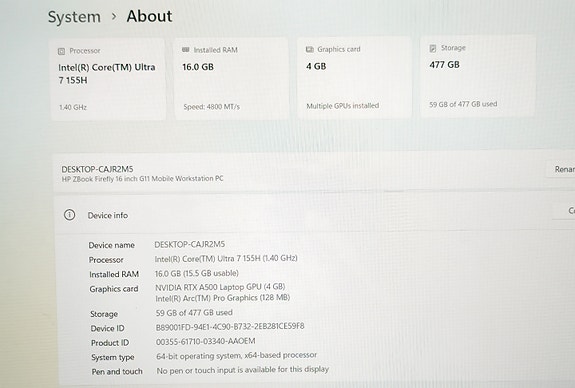Select 'Intel(R) Arc(TM) Pro Graphics (128 MB)'
575x388 pixels.
[223, 298]
